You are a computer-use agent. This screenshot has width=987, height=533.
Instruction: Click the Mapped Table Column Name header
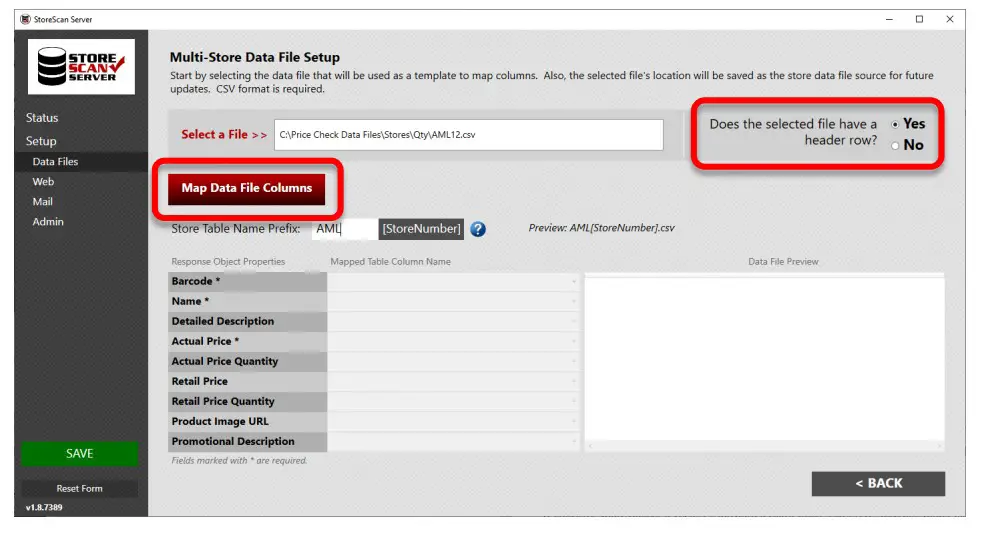[x=390, y=262]
